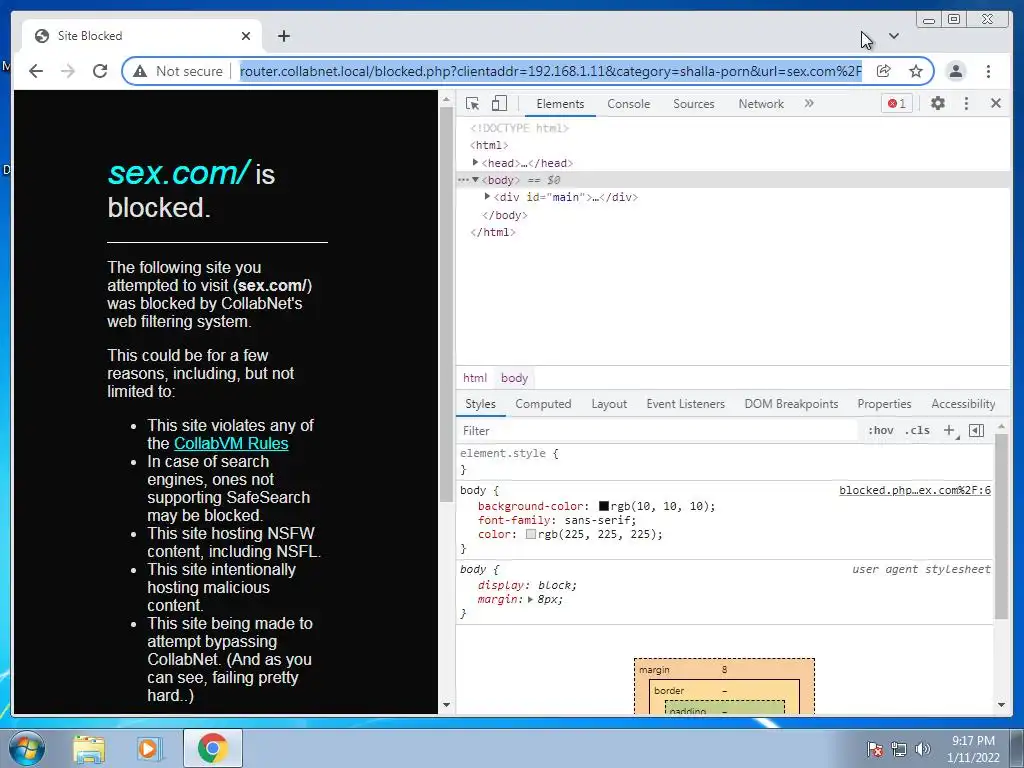Click the body breadcrumb
This screenshot has height=768, width=1024.
tap(515, 378)
